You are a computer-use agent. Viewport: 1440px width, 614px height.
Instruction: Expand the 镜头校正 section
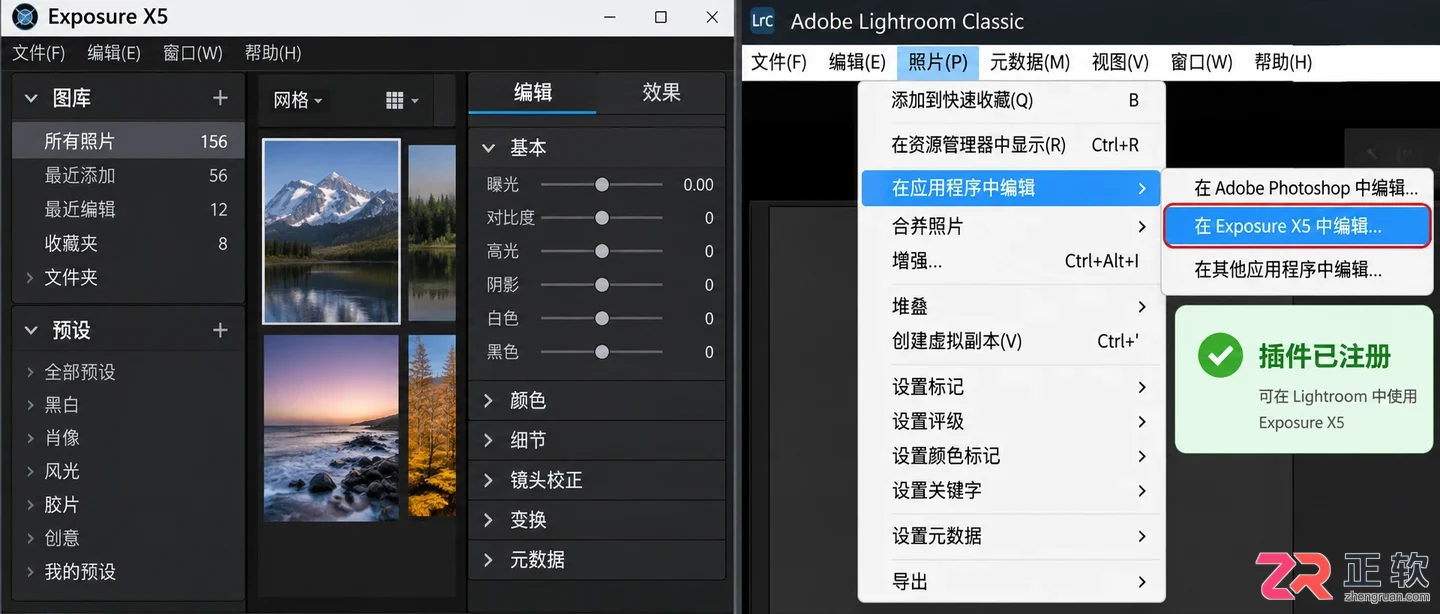tap(489, 480)
